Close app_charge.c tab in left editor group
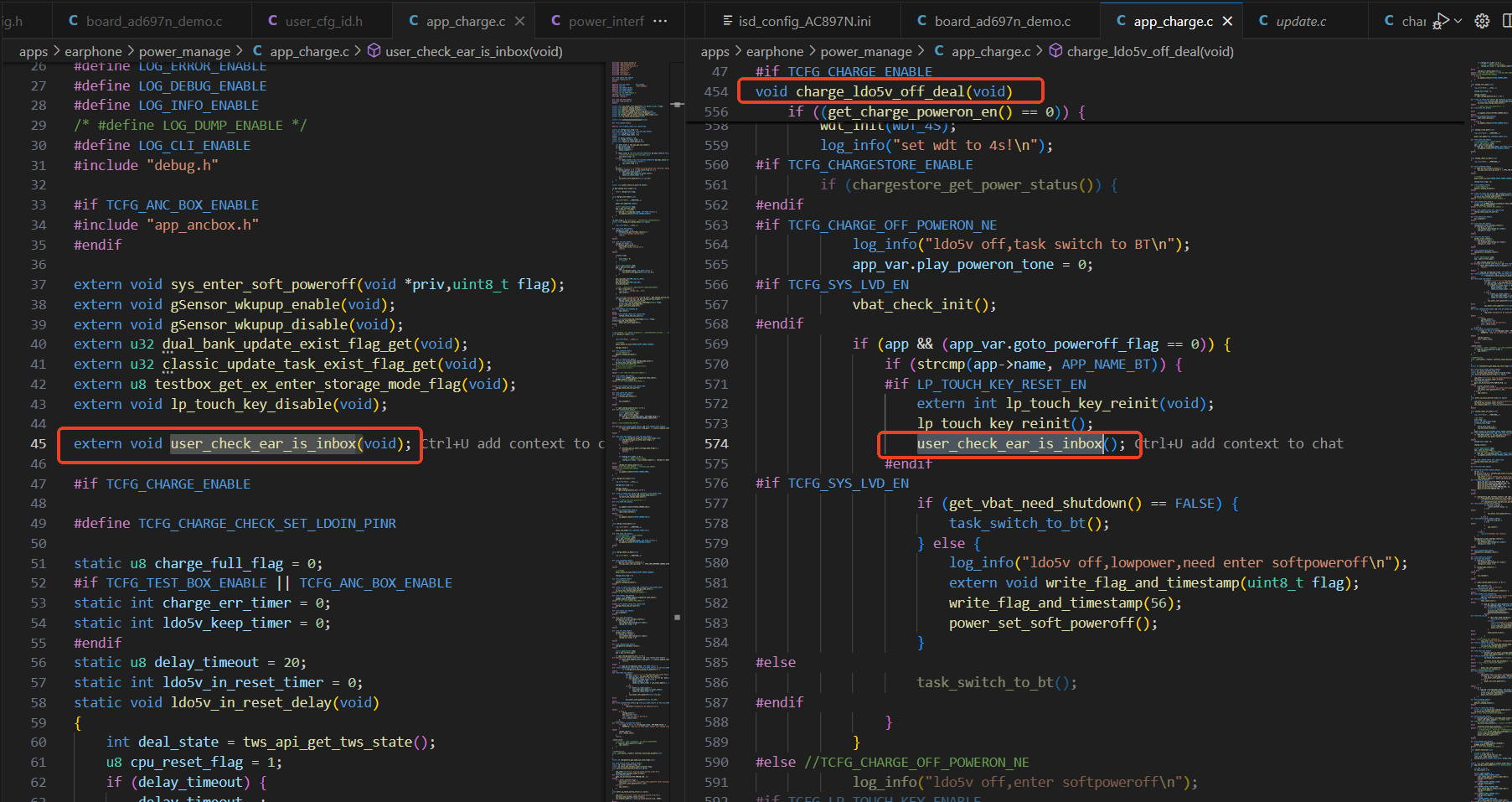 [x=519, y=21]
